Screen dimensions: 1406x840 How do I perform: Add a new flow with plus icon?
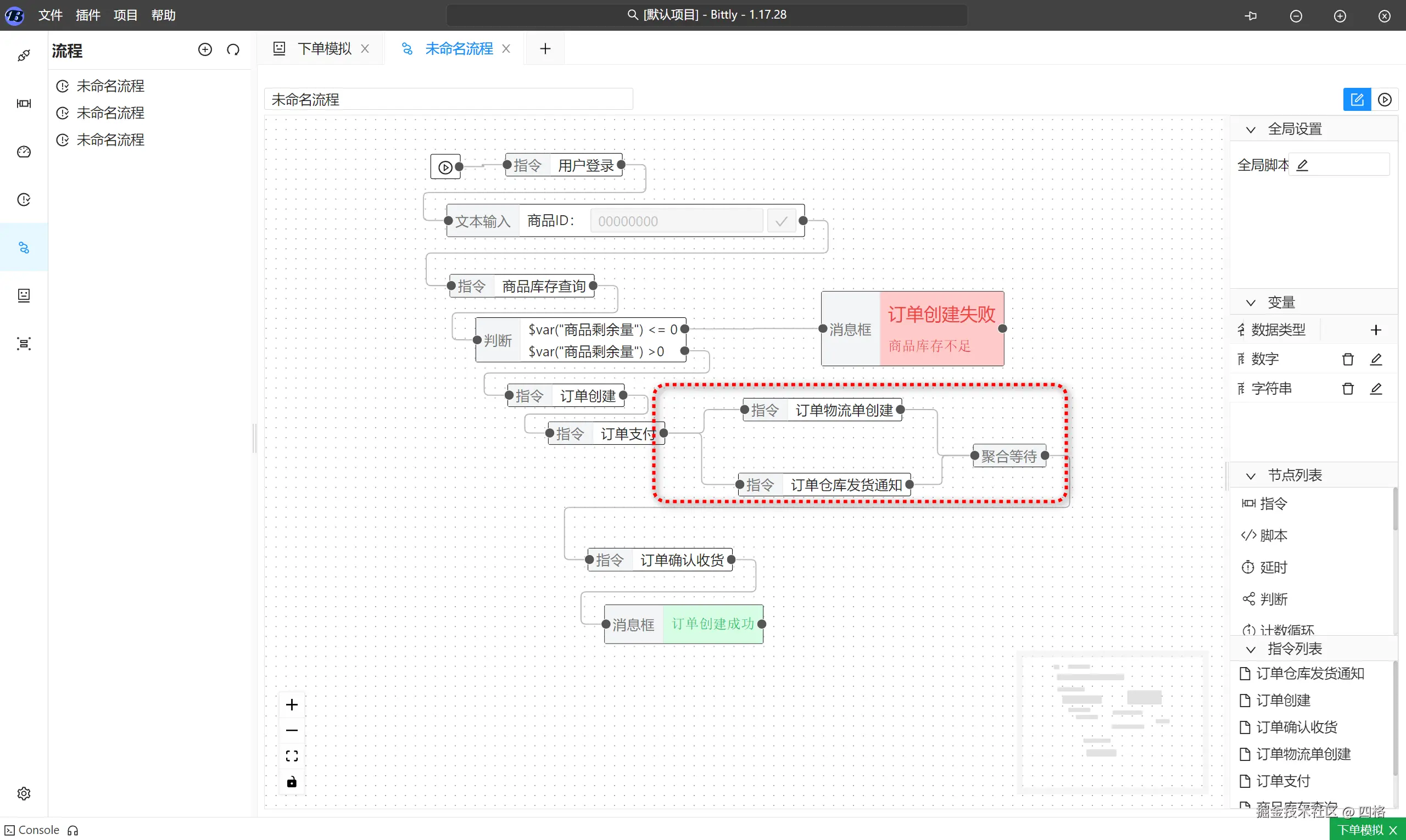coord(205,50)
